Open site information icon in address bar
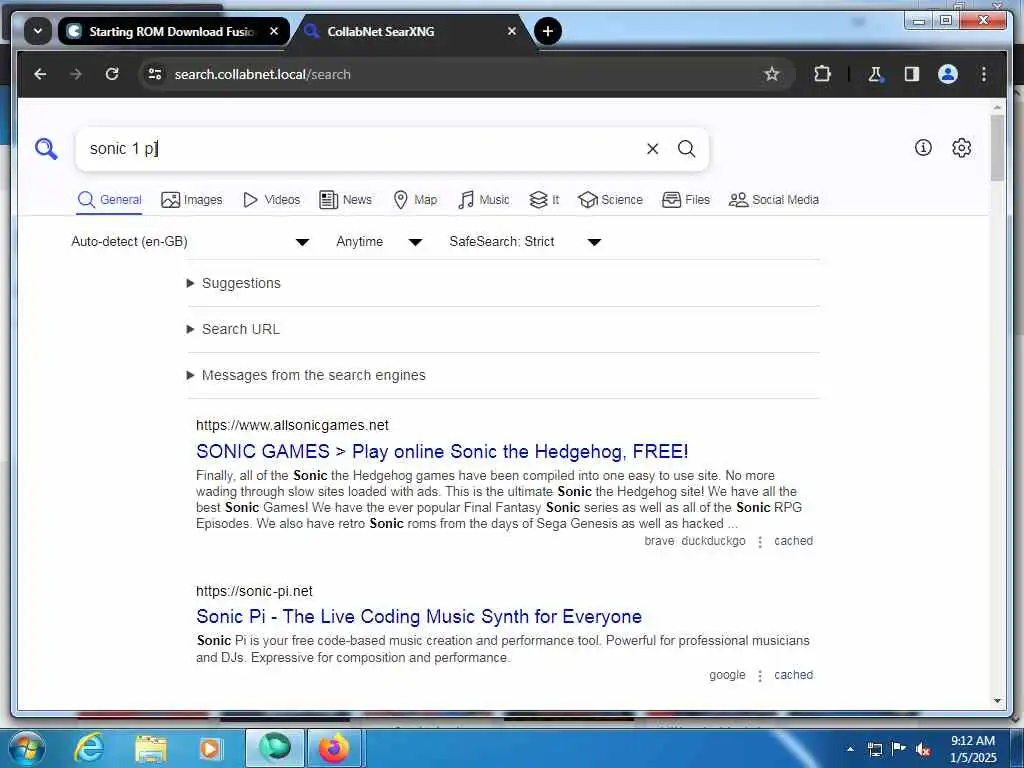 click(155, 74)
